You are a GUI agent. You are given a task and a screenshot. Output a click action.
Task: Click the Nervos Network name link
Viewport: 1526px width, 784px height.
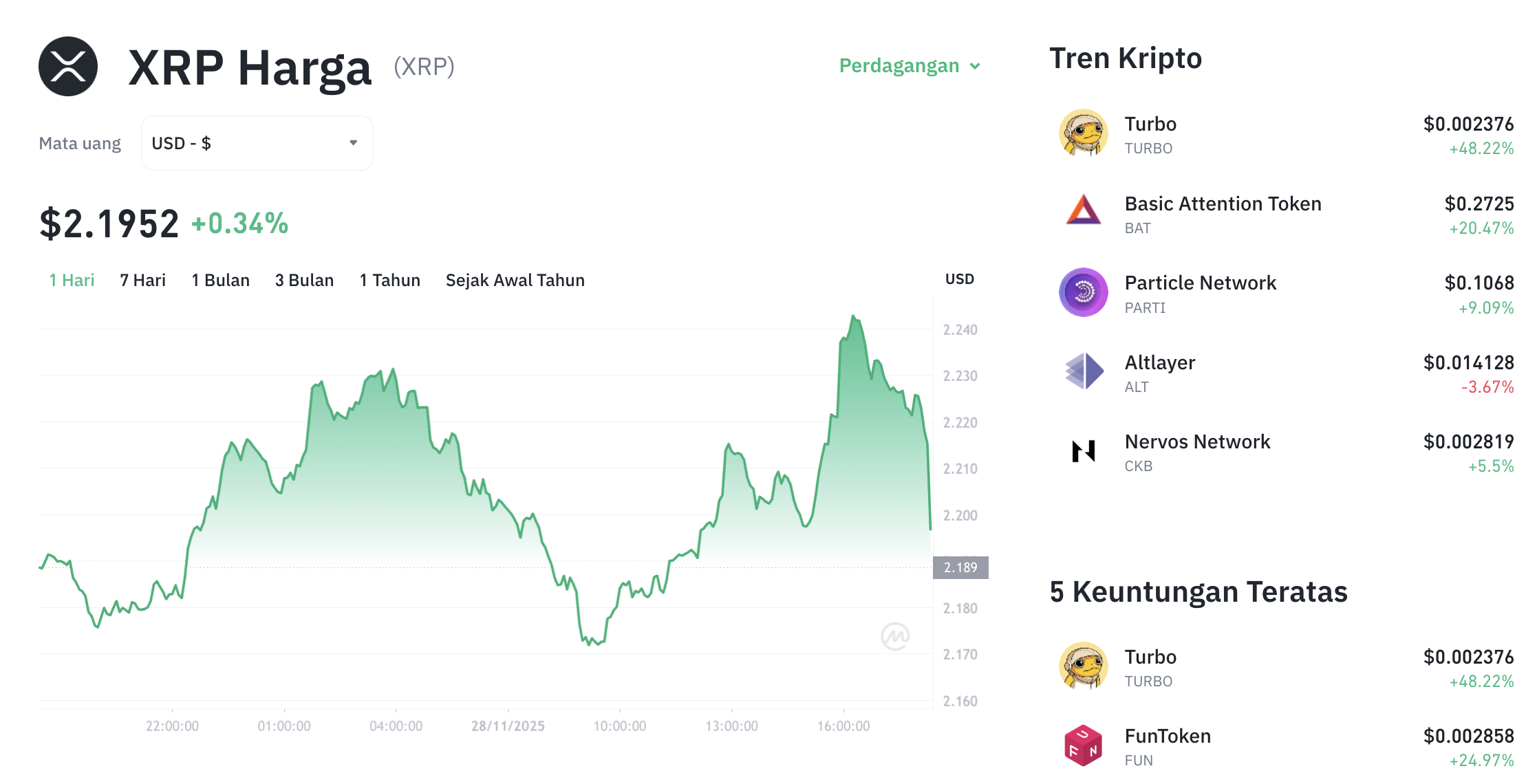pyautogui.click(x=1197, y=442)
